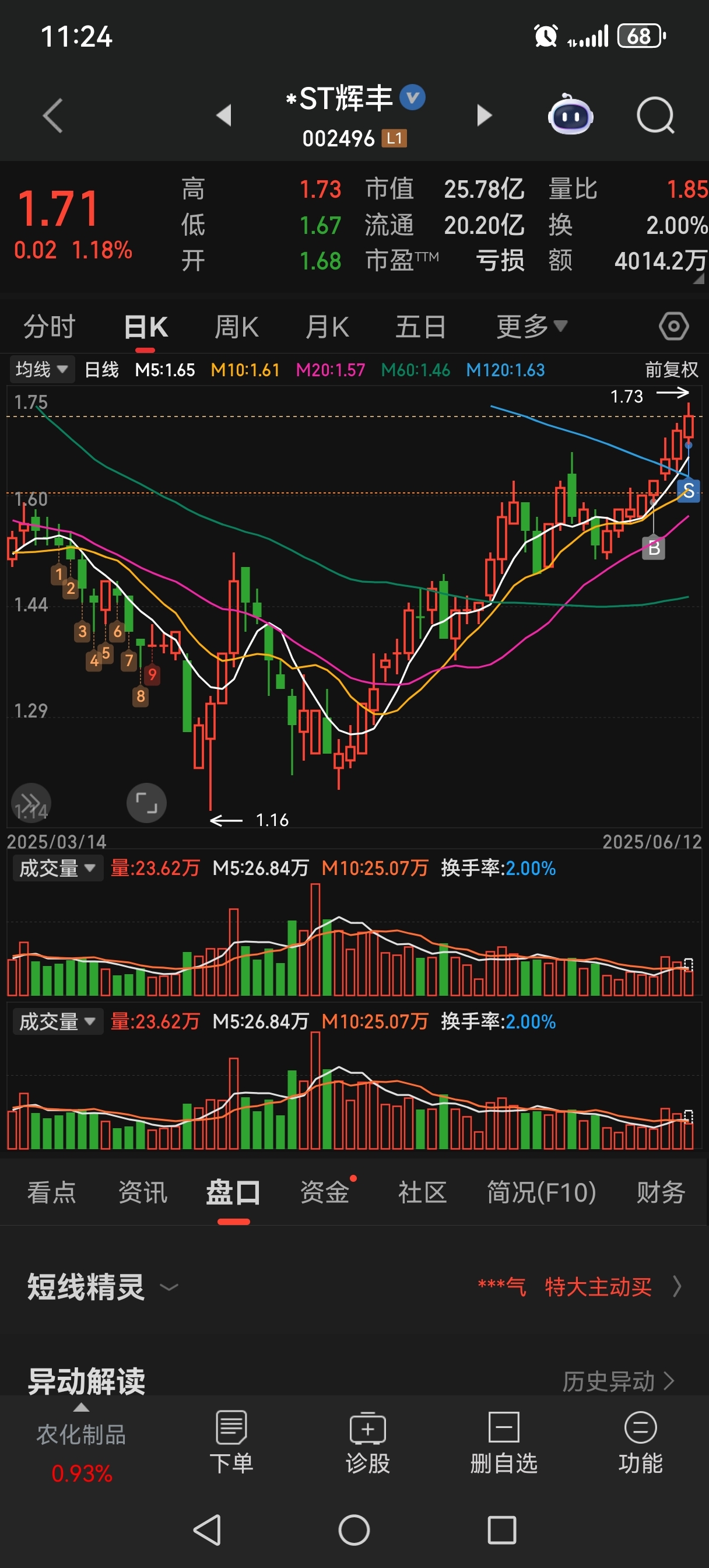Tap M120:1.63 moving average label
Viewport: 709px width, 1568px height.
coord(505,369)
